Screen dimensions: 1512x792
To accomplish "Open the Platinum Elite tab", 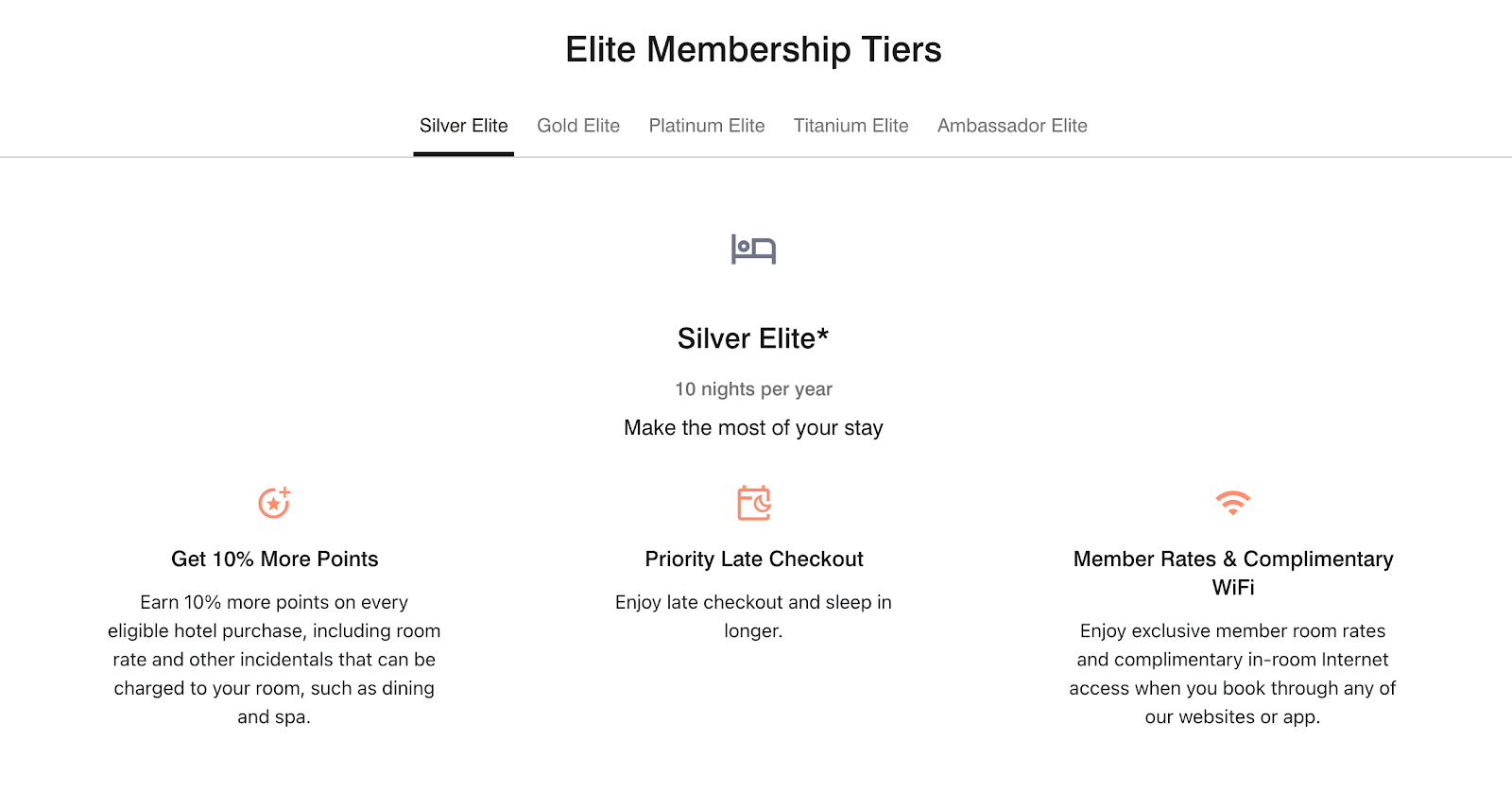I will 707,126.
